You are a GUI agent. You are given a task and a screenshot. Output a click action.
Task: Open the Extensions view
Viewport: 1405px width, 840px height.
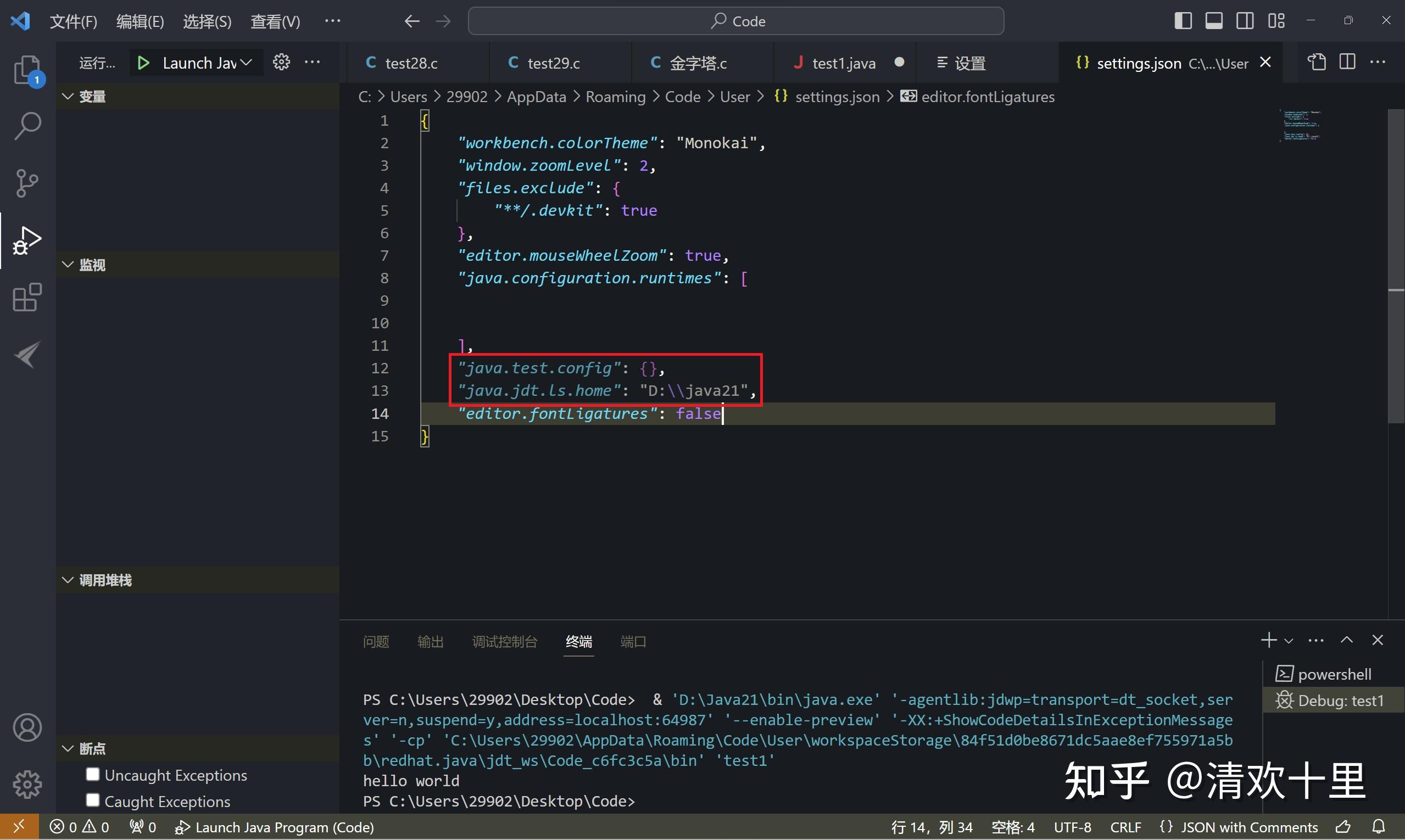tap(26, 297)
